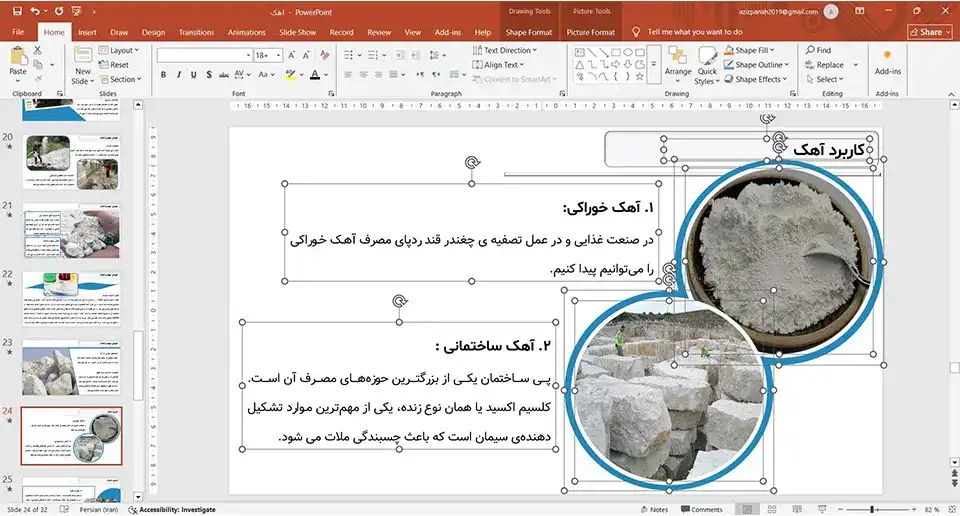This screenshot has width=960, height=516.
Task: Open the Section dropdown
Action: (121, 79)
